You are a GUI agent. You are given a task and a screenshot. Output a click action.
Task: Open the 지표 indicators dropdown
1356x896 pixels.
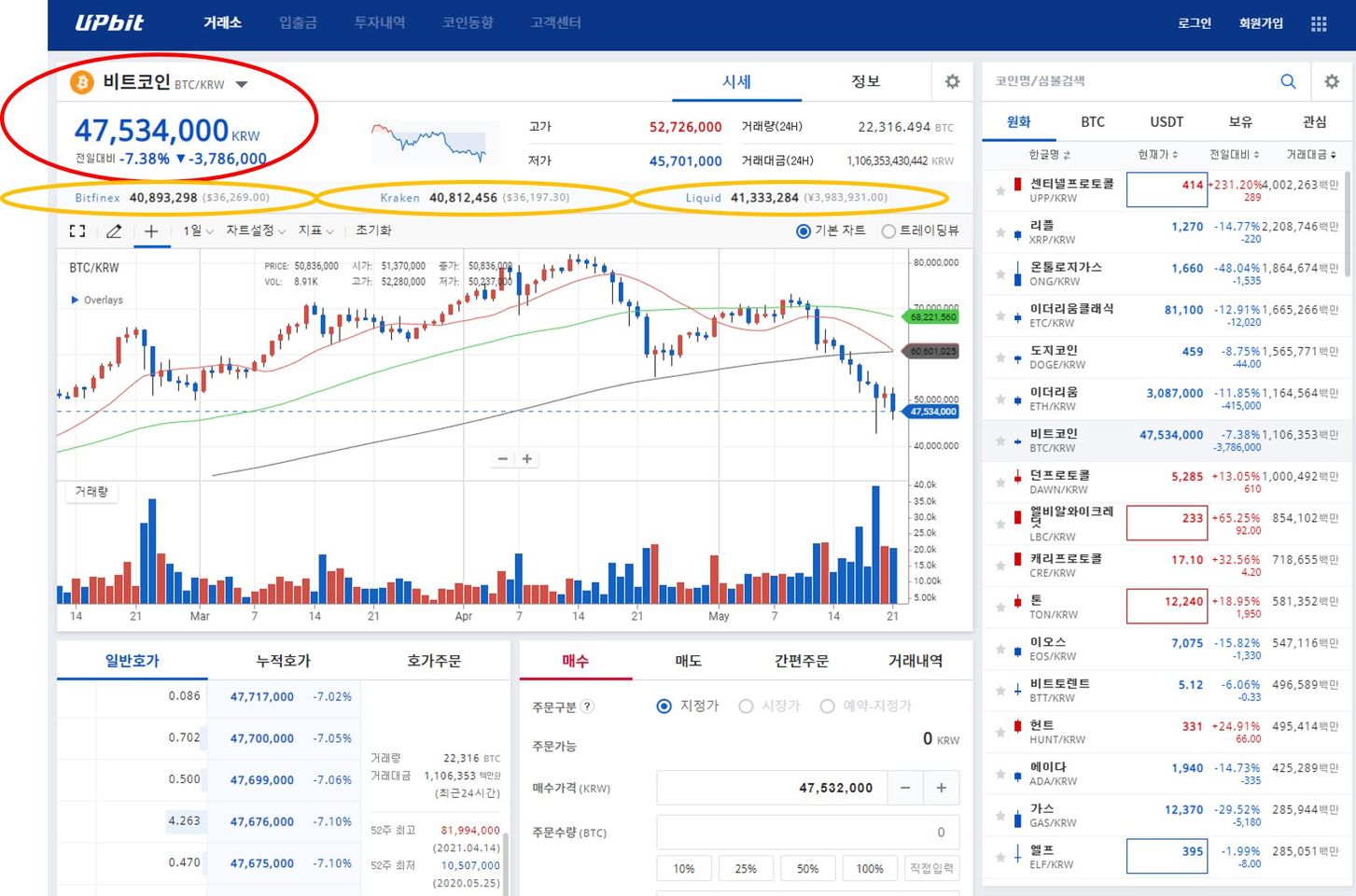coord(315,231)
